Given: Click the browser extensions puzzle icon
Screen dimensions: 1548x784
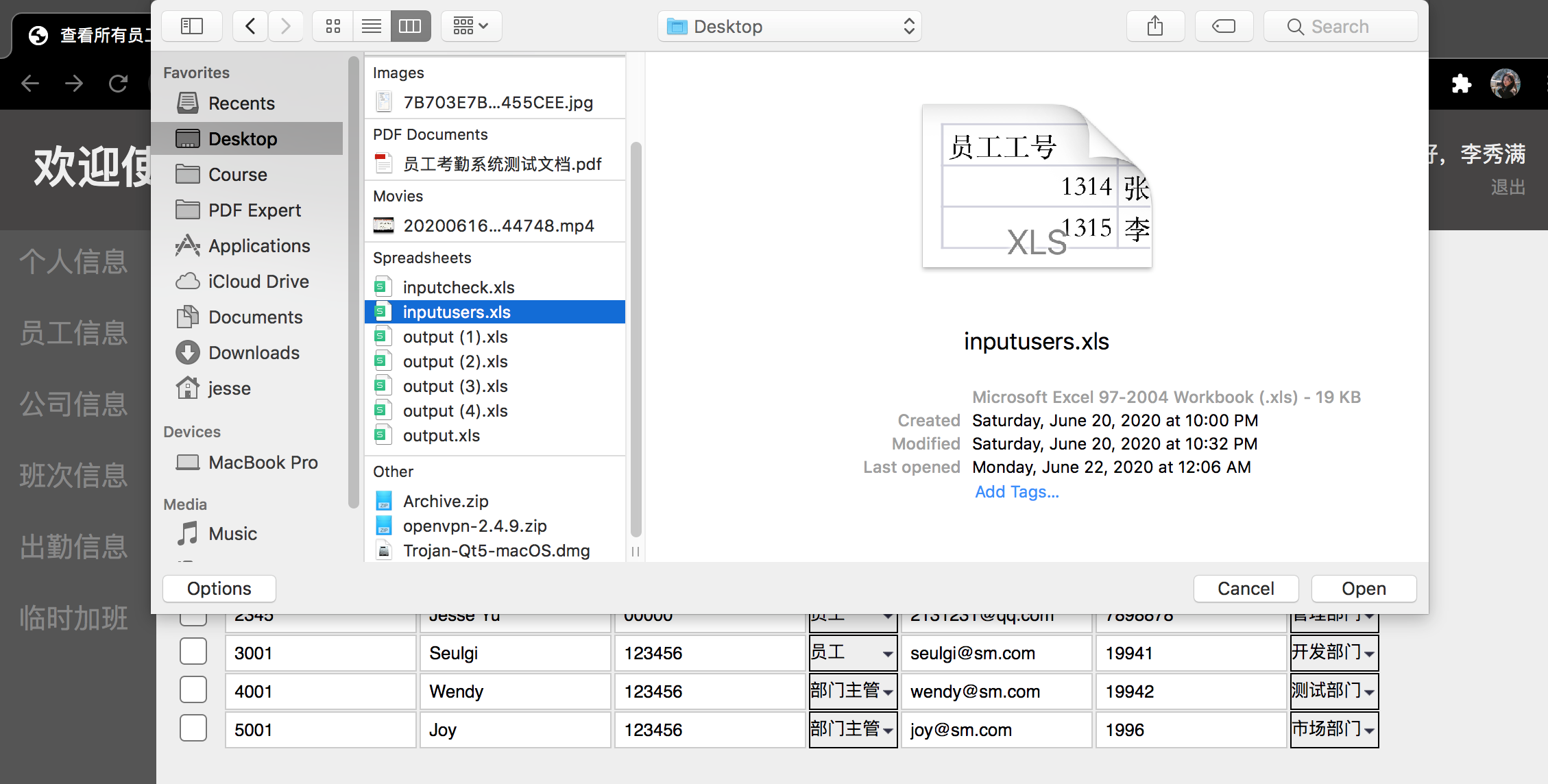Looking at the screenshot, I should 1461,84.
